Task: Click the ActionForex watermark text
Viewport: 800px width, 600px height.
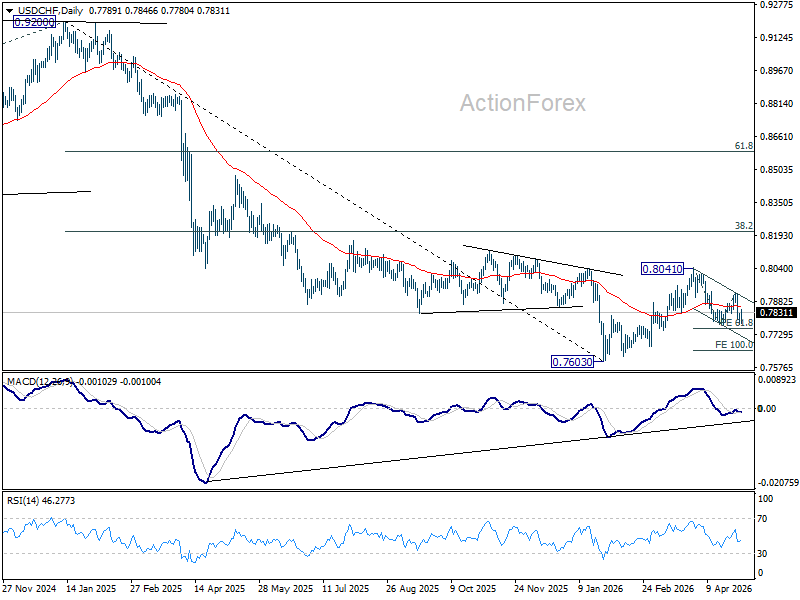Action: click(x=522, y=103)
